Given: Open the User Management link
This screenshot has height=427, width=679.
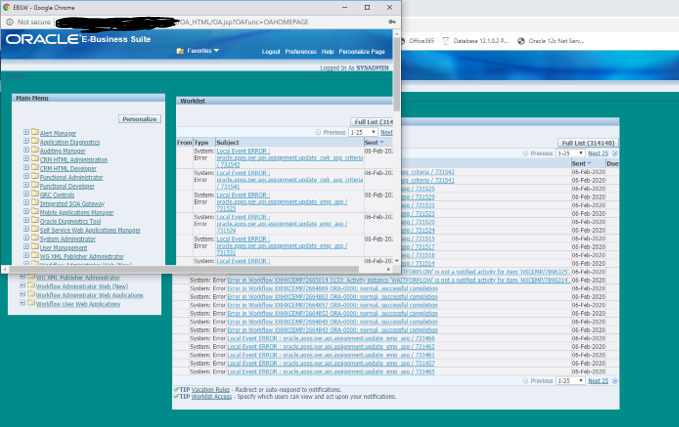Looking at the screenshot, I should (x=63, y=248).
